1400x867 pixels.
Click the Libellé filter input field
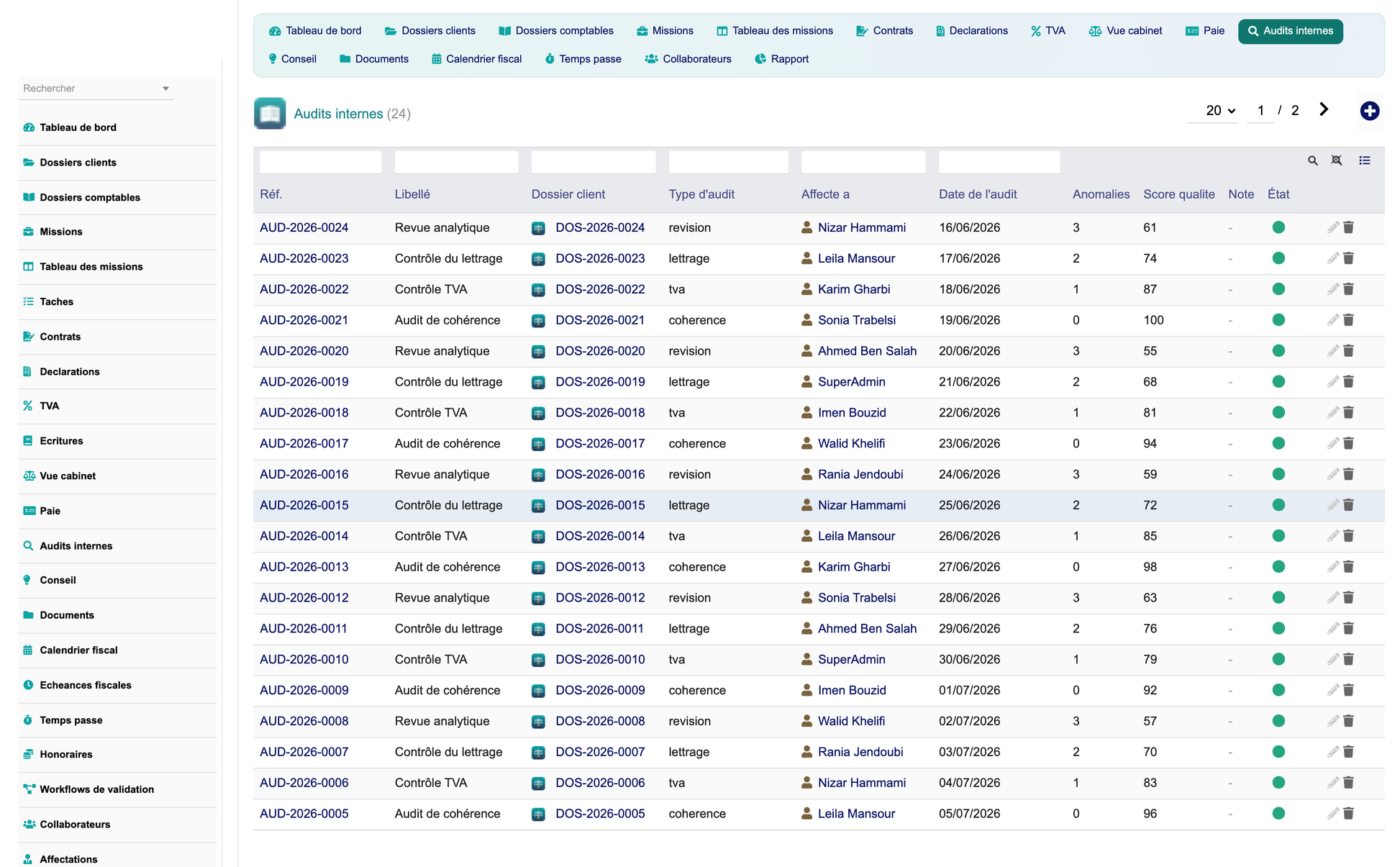(456, 163)
